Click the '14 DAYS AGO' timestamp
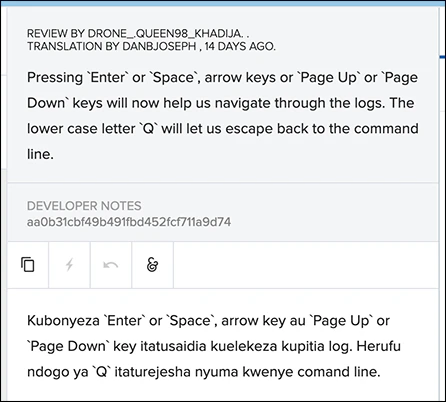The width and height of the screenshot is (446, 402). tap(240, 46)
